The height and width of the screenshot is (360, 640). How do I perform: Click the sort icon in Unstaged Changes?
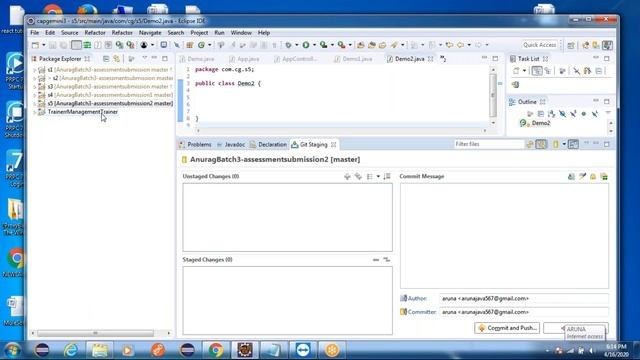point(387,176)
